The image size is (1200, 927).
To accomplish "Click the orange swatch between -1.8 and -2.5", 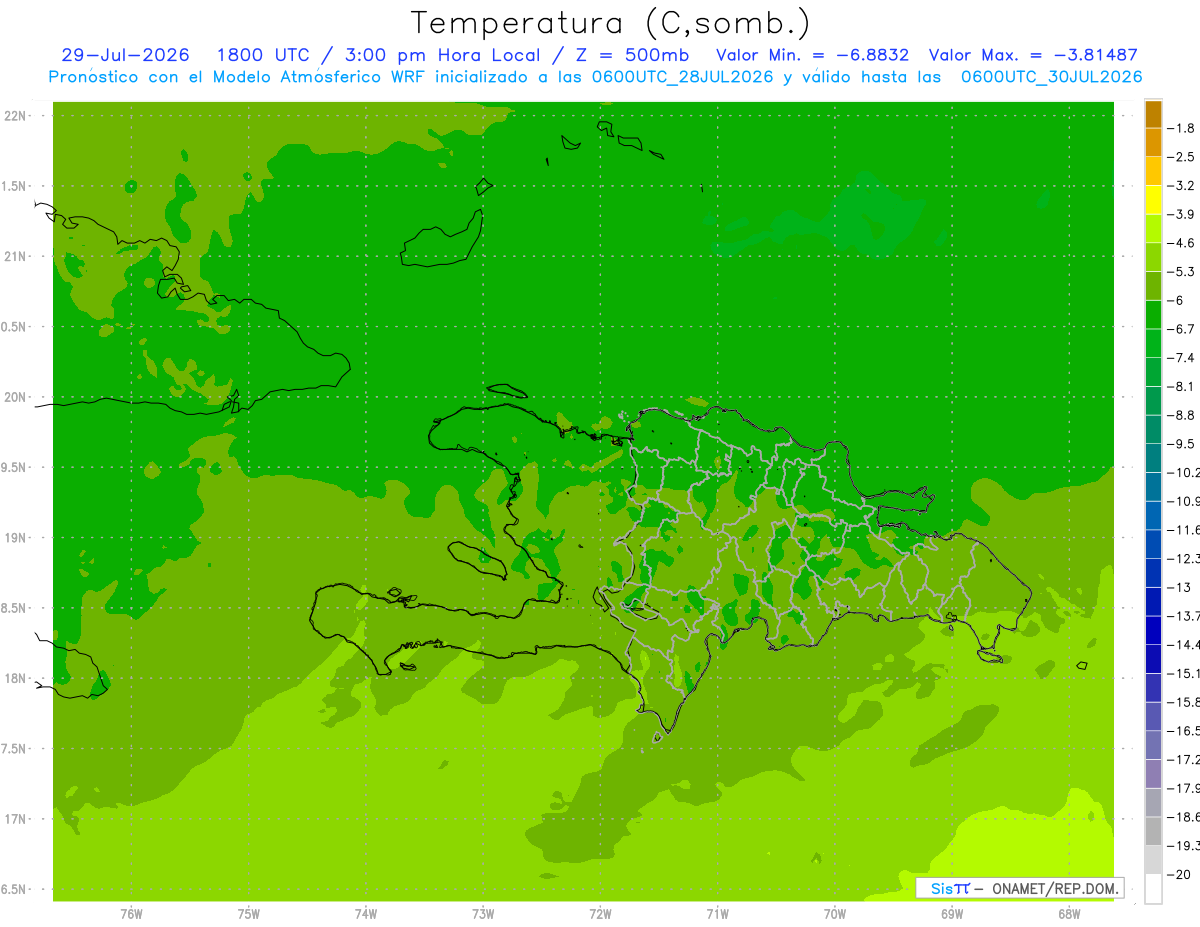I will coord(1153,143).
